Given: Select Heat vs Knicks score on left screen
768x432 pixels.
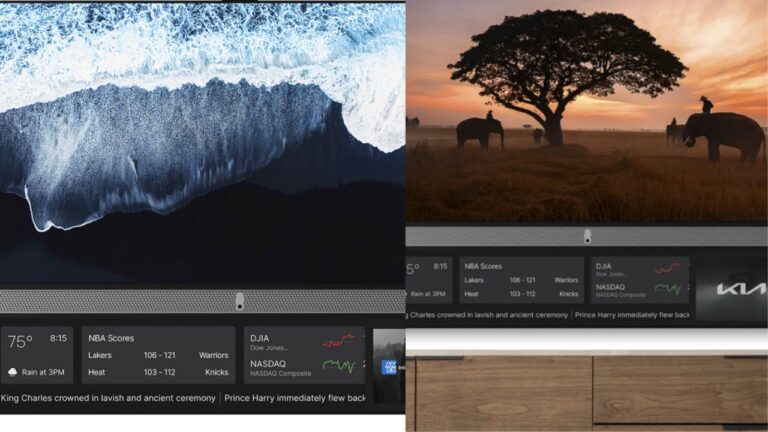Looking at the screenshot, I should [x=158, y=372].
